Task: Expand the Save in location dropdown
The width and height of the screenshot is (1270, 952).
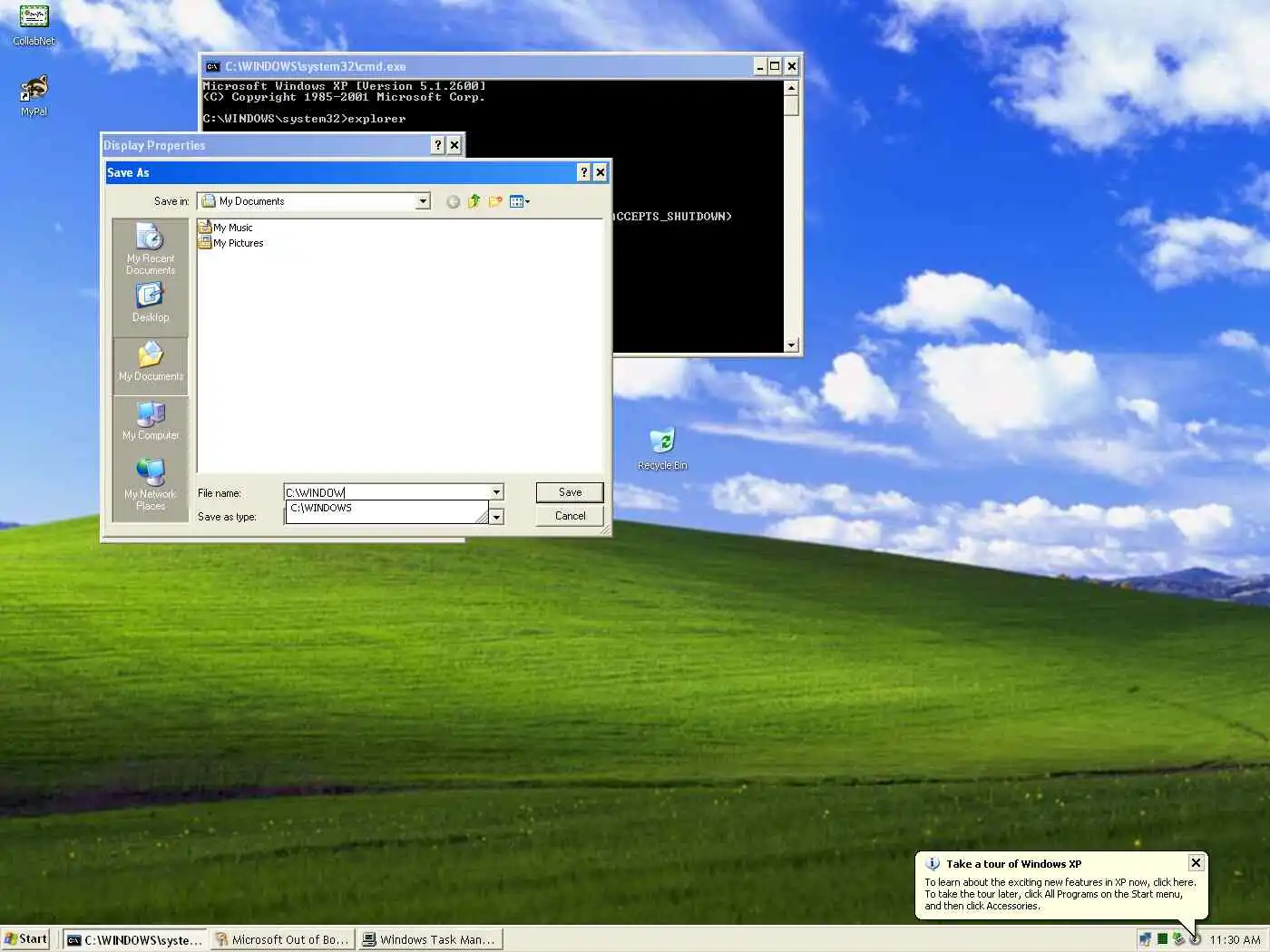Action: tap(423, 201)
